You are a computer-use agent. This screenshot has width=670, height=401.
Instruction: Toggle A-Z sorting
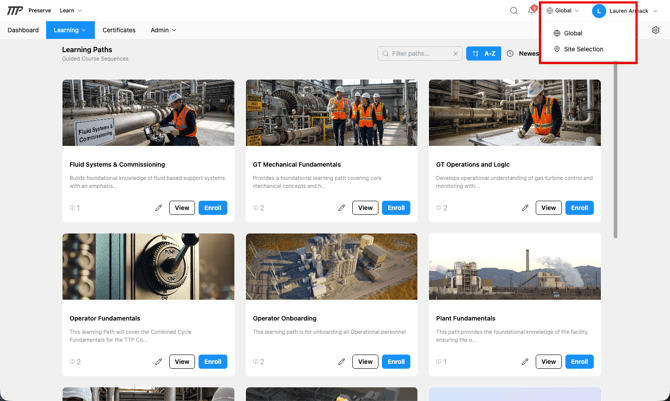click(x=484, y=53)
